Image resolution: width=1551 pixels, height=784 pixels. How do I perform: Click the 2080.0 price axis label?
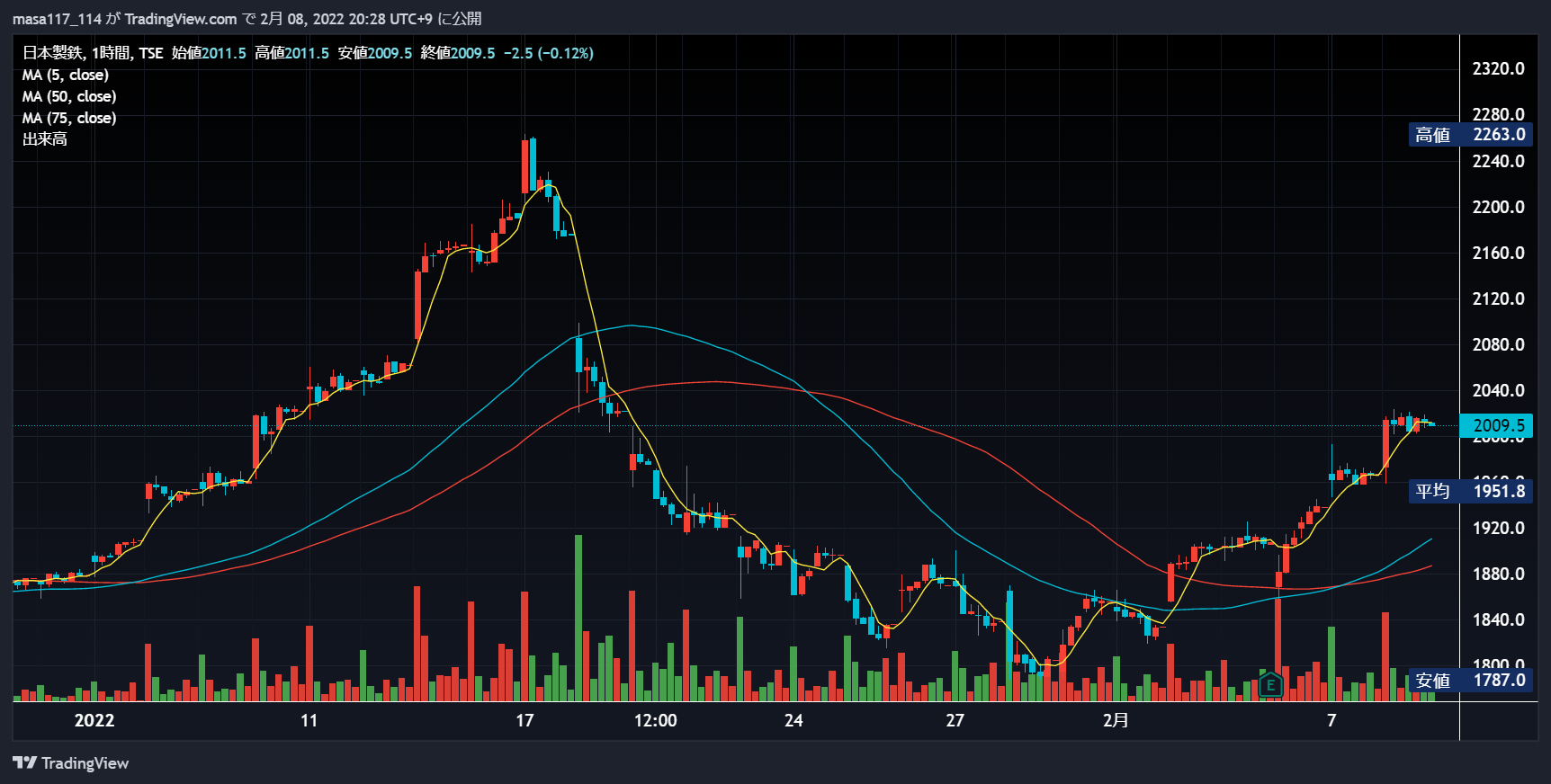click(1498, 344)
